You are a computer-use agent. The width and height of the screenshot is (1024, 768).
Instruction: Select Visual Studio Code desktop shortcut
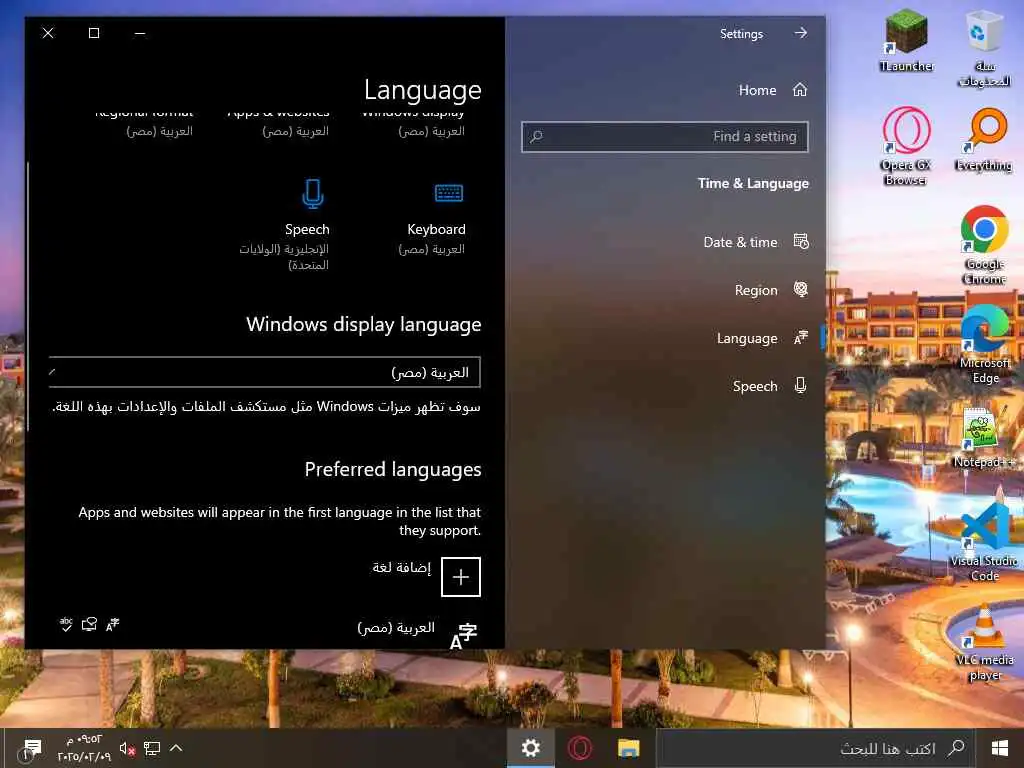click(x=984, y=542)
